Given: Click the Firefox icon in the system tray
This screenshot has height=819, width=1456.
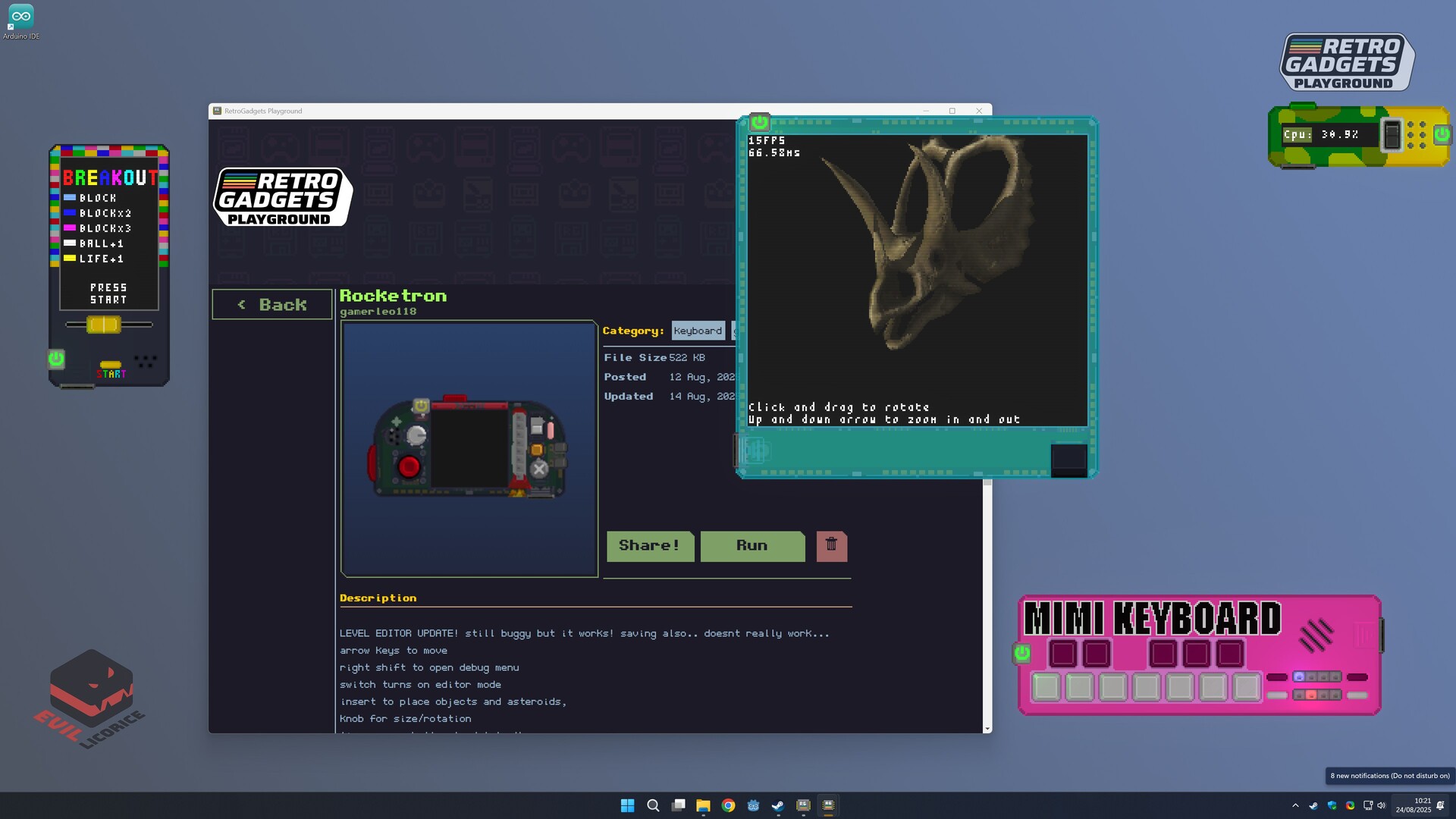Looking at the screenshot, I should [x=1351, y=805].
